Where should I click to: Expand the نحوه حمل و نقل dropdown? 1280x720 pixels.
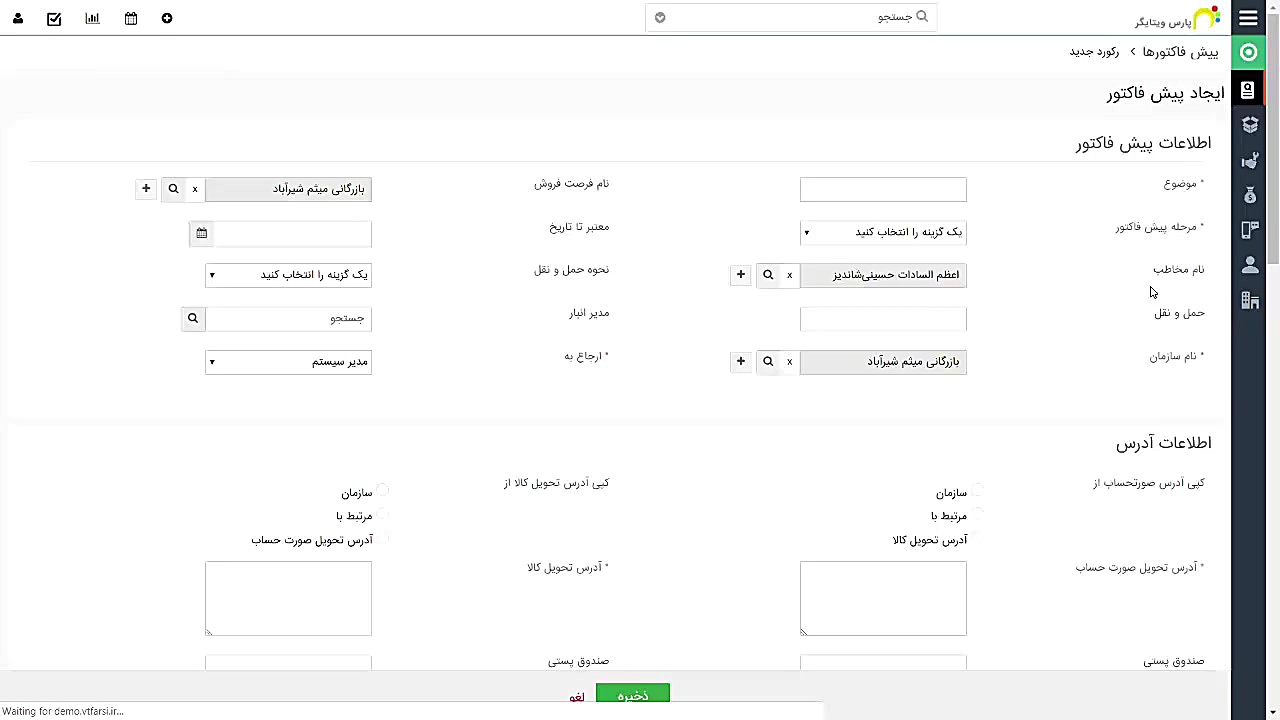[x=288, y=274]
